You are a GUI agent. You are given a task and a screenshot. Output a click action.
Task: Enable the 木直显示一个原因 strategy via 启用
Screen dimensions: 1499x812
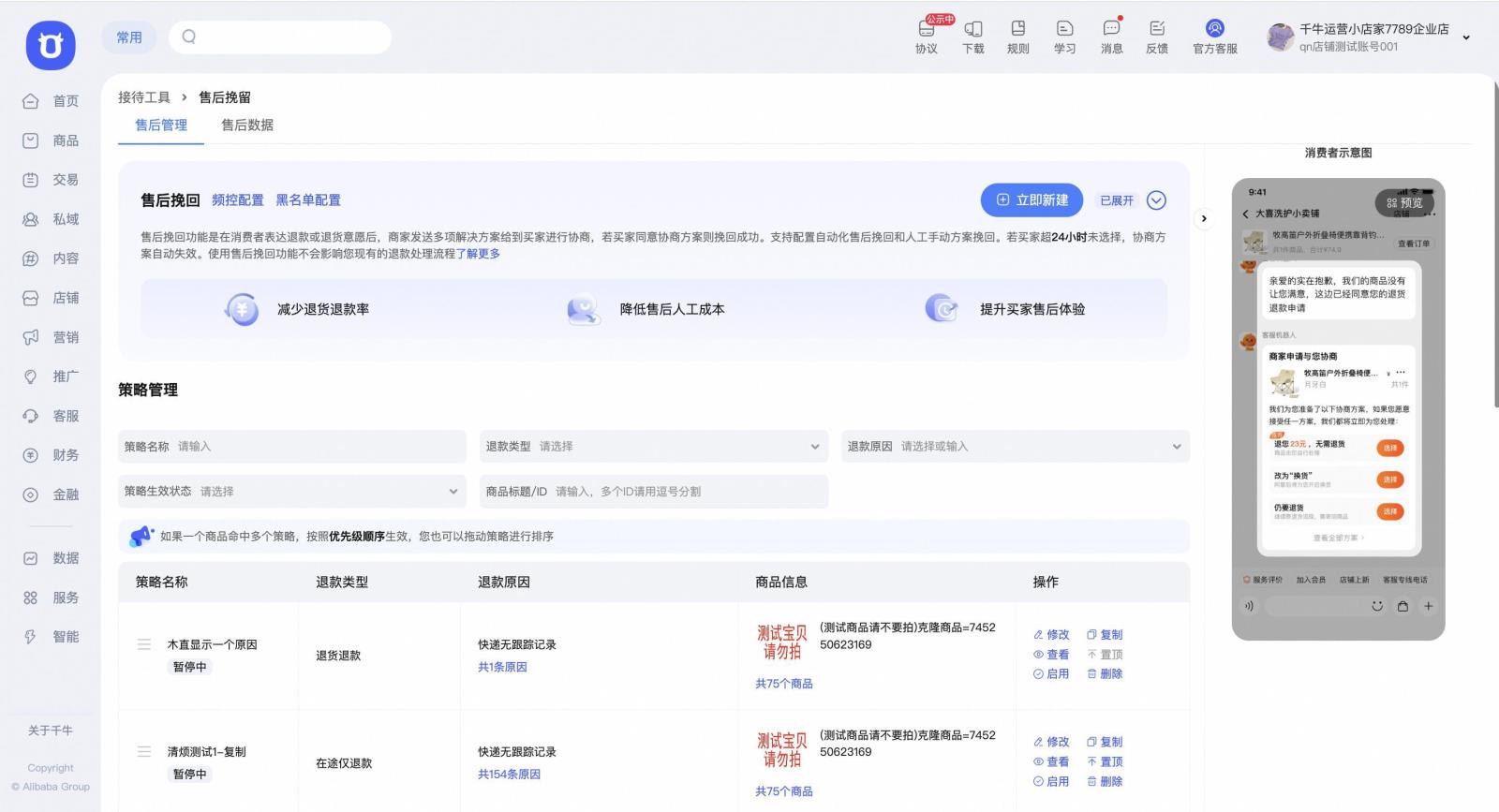[x=1051, y=673]
